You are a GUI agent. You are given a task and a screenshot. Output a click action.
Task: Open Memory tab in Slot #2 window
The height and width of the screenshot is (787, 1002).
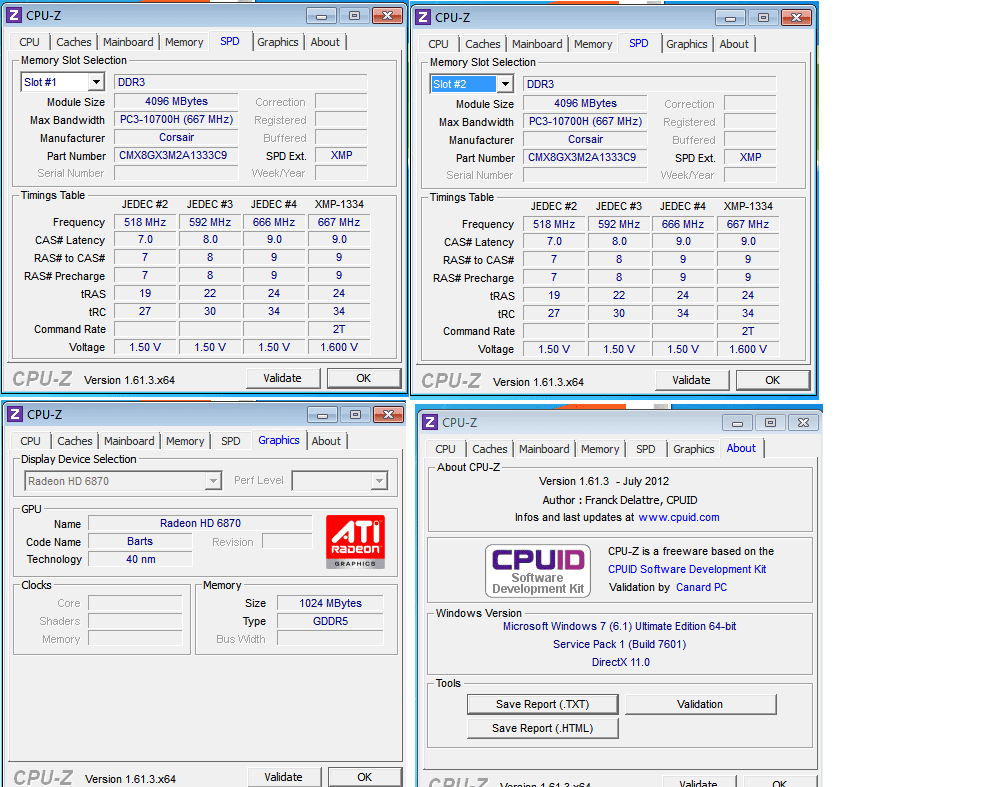593,44
